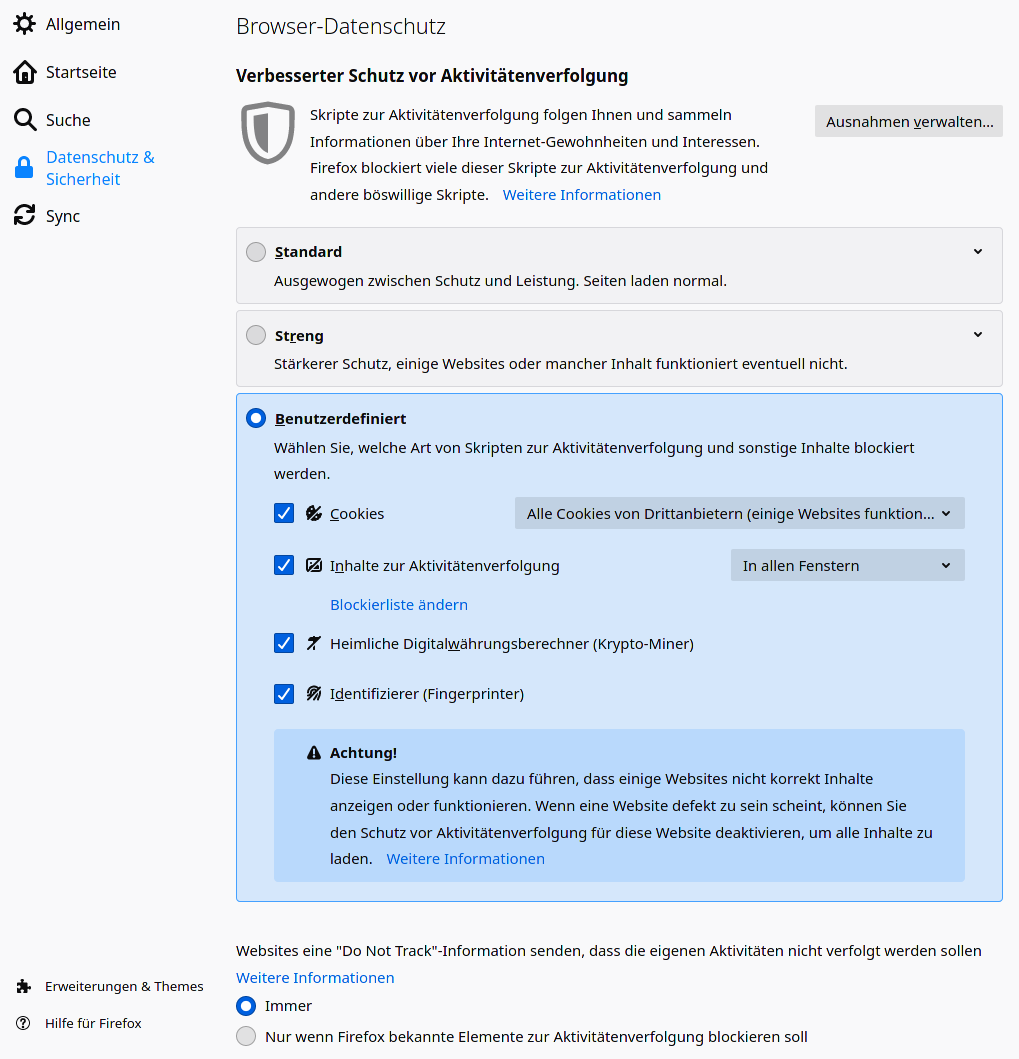Click the Datenschutz lock icon
Image resolution: width=1019 pixels, height=1059 pixels.
[25, 168]
